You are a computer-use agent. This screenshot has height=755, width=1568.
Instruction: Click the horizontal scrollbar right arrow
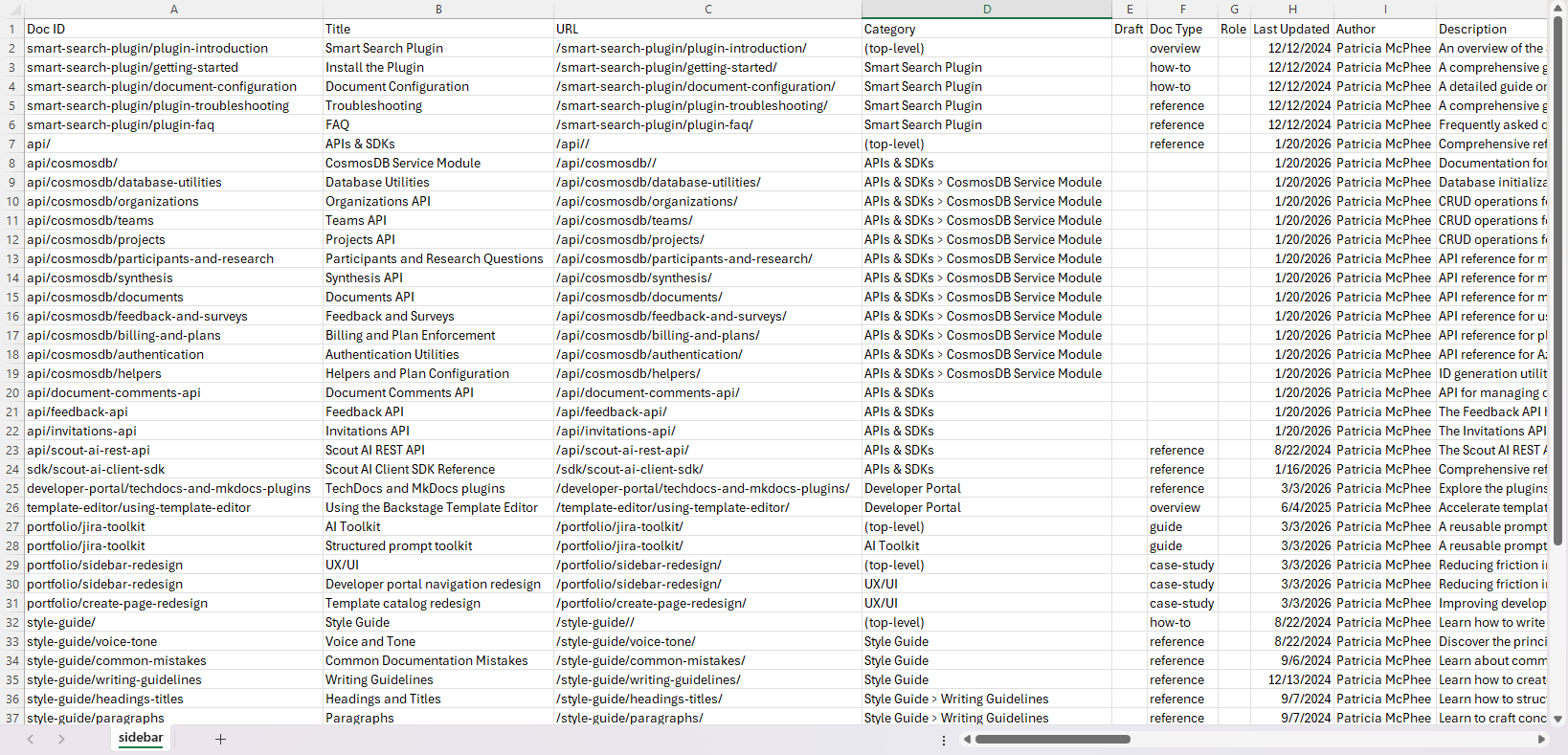[x=1541, y=739]
